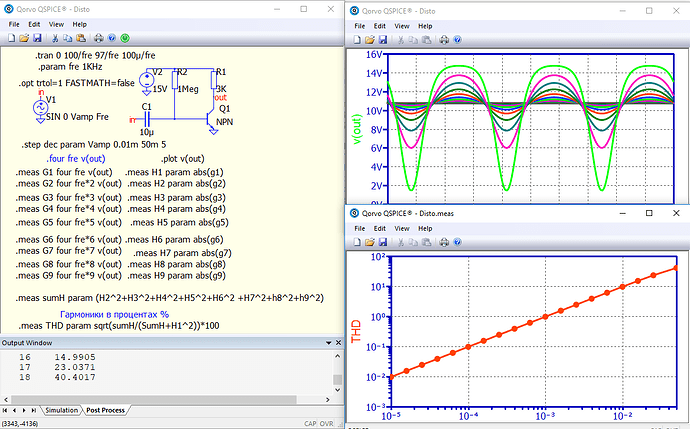Save the schematic with the floppy icon
690x429 pixels.
38,38
